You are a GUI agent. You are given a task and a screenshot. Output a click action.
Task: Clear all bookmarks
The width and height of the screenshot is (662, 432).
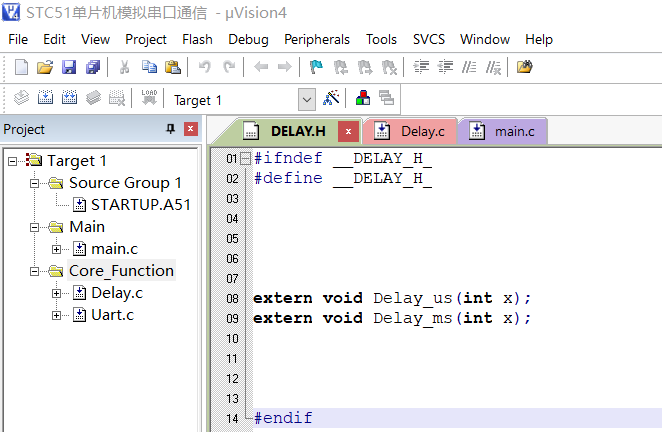pos(389,67)
